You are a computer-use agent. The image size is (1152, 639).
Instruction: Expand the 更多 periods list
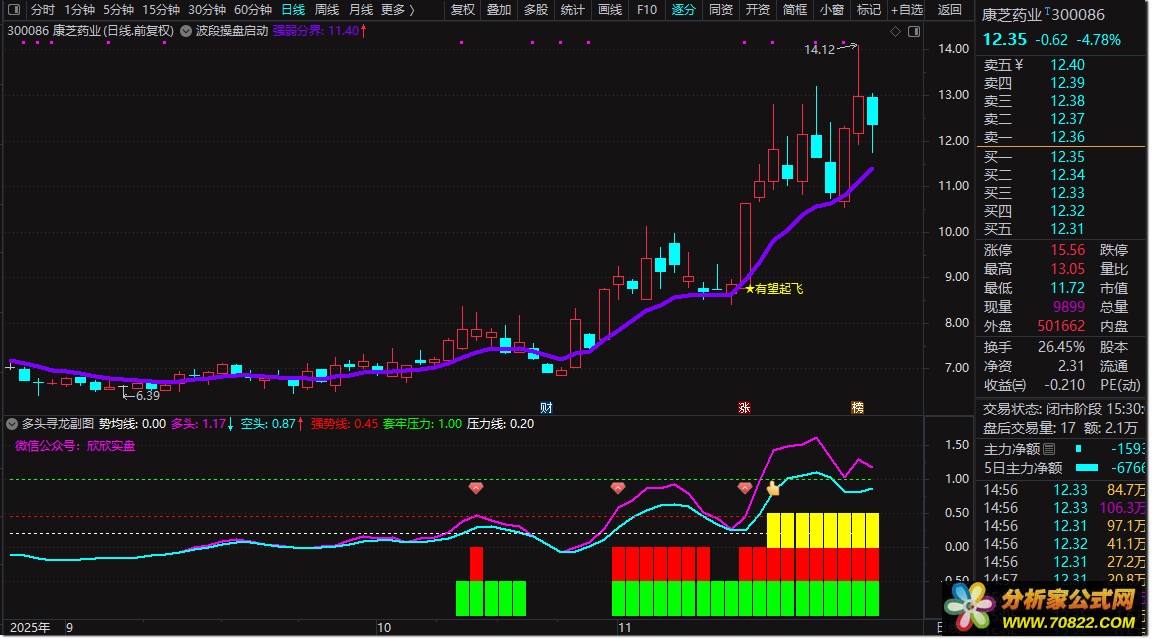398,10
